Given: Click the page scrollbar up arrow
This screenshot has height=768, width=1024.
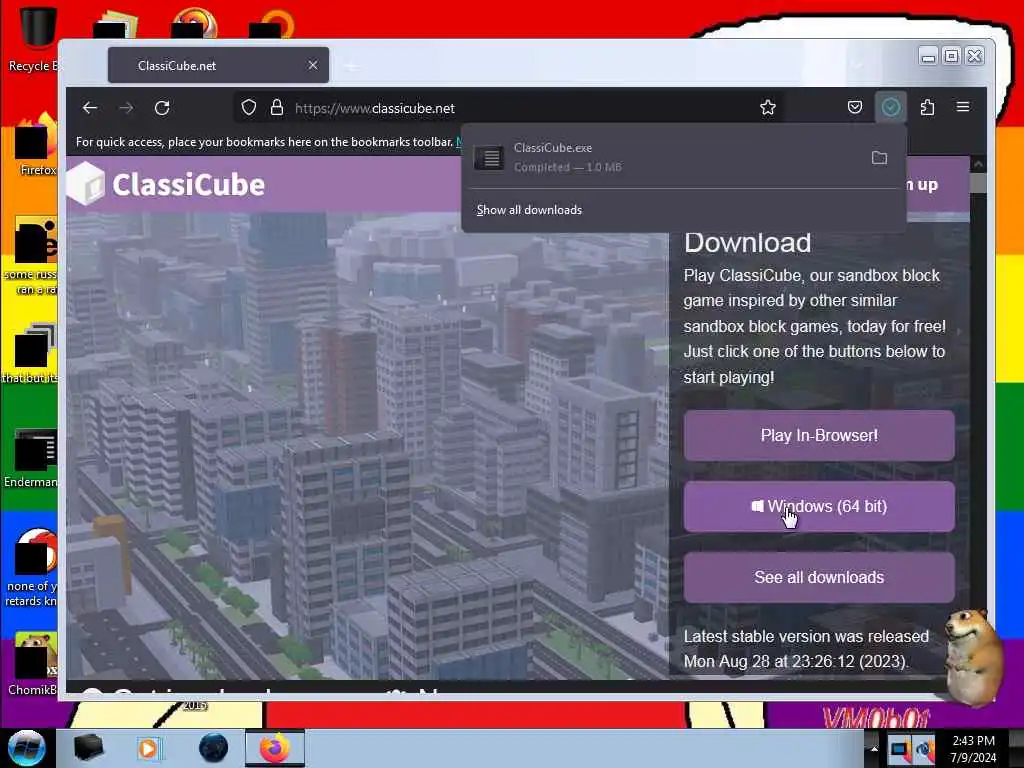Looking at the screenshot, I should 978,164.
